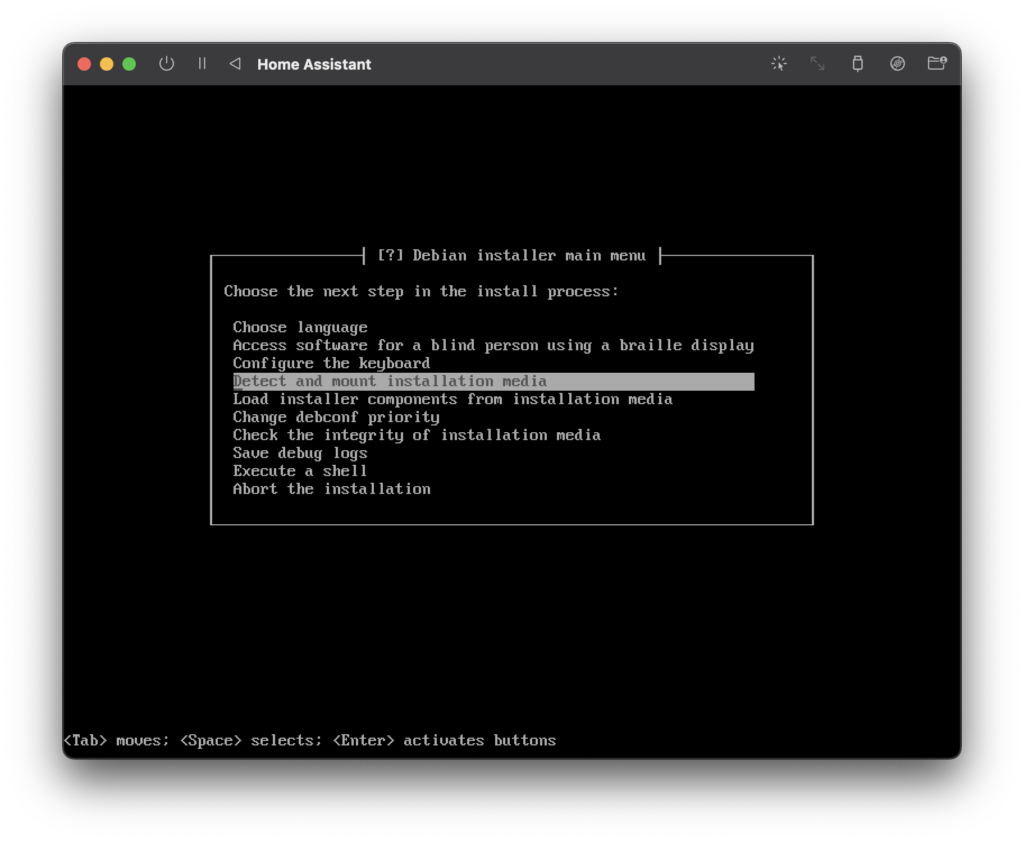Screen dimensions: 1024x842
Task: Select 'Detect and mount installation media'
Action: pos(493,381)
